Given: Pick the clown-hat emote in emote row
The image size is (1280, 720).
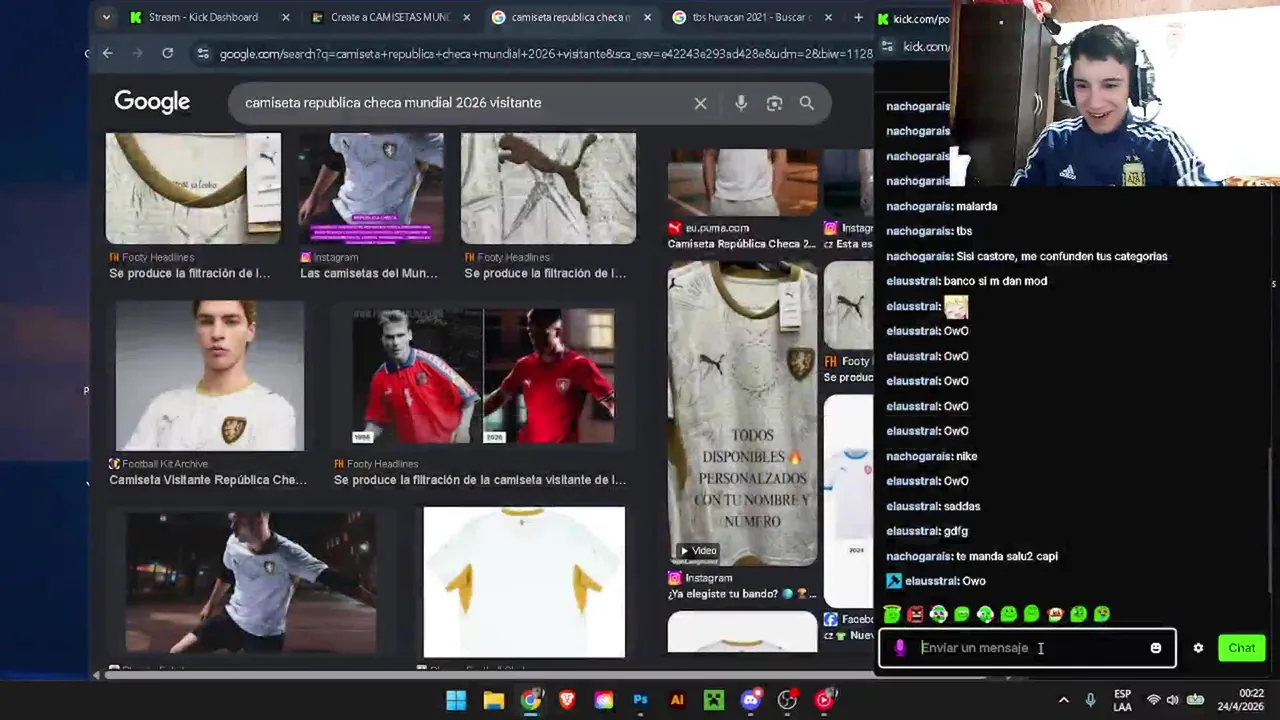Looking at the screenshot, I should tap(1055, 614).
